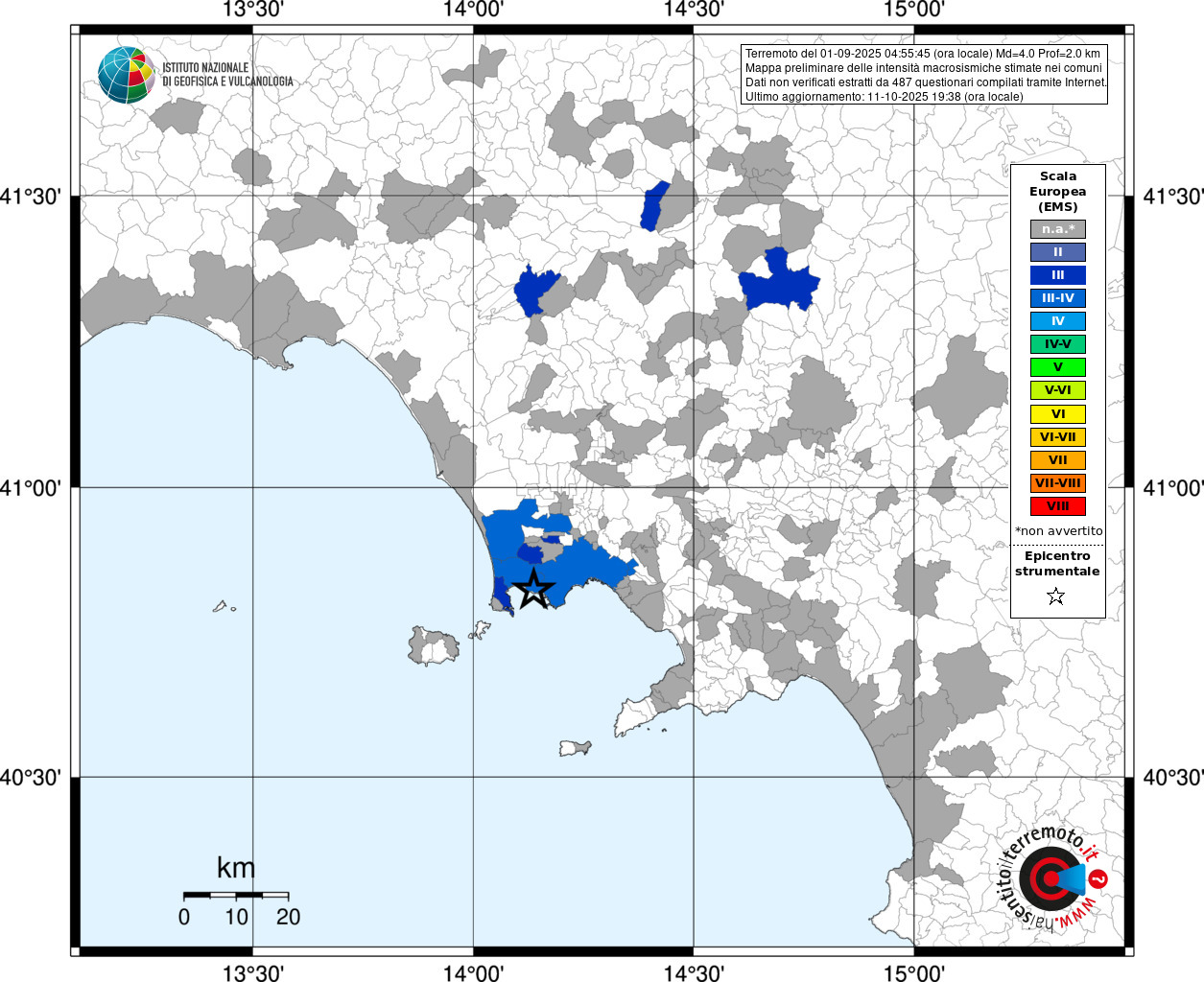
Task: Click 'ISTITUTO NAZIONALE DI GEOFISICA E VULCANOLOGIA' text
Action: point(227,75)
